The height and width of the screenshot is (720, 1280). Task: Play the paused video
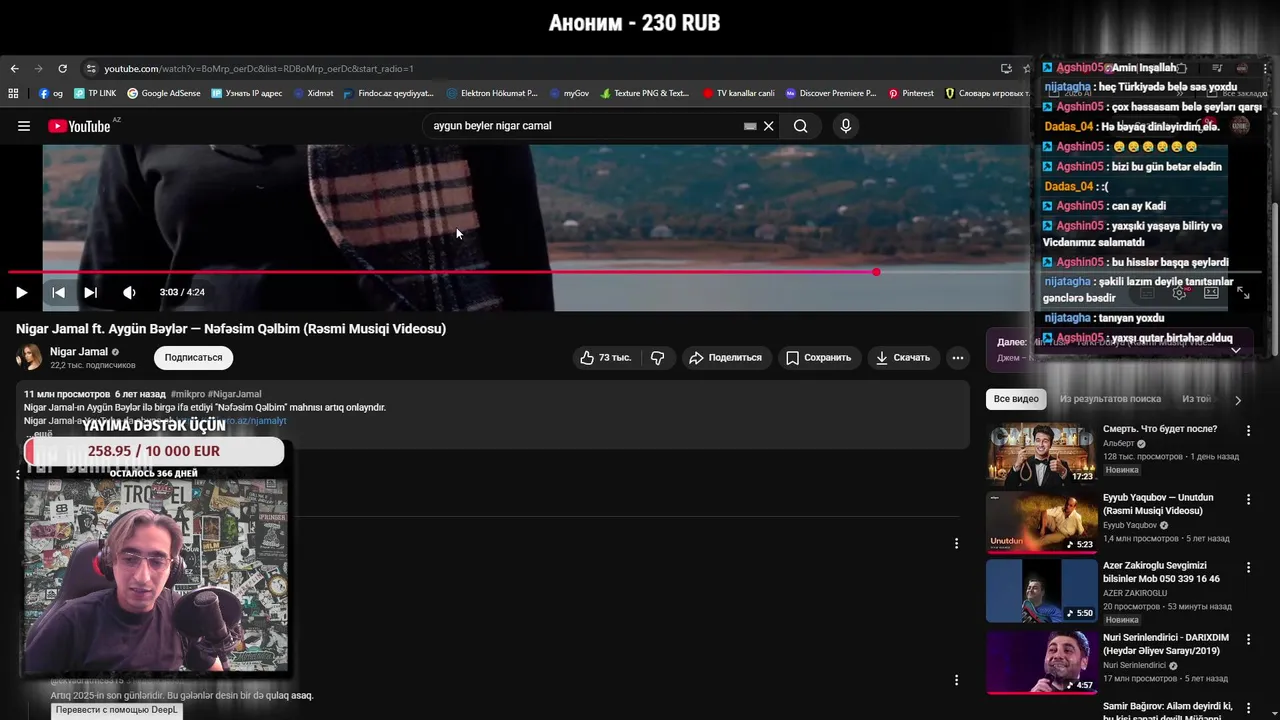pos(21,292)
